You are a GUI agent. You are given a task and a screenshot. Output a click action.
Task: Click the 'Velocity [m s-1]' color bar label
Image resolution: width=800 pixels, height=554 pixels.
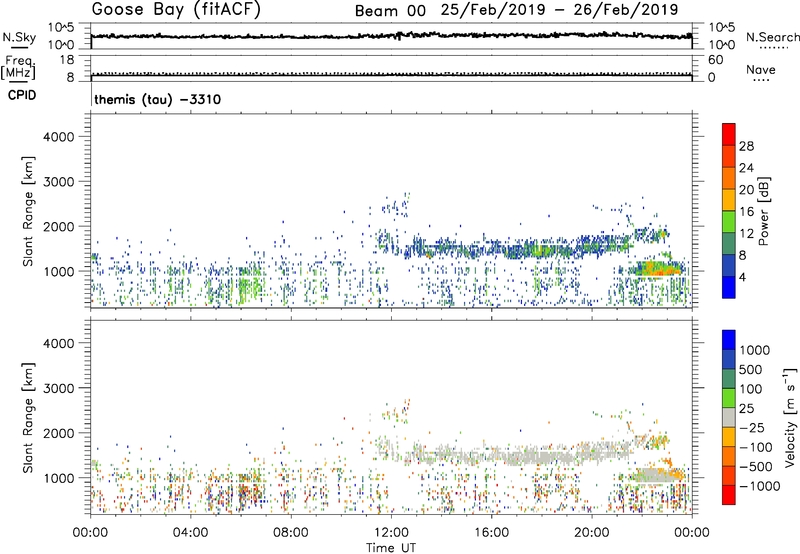(x=790, y=417)
